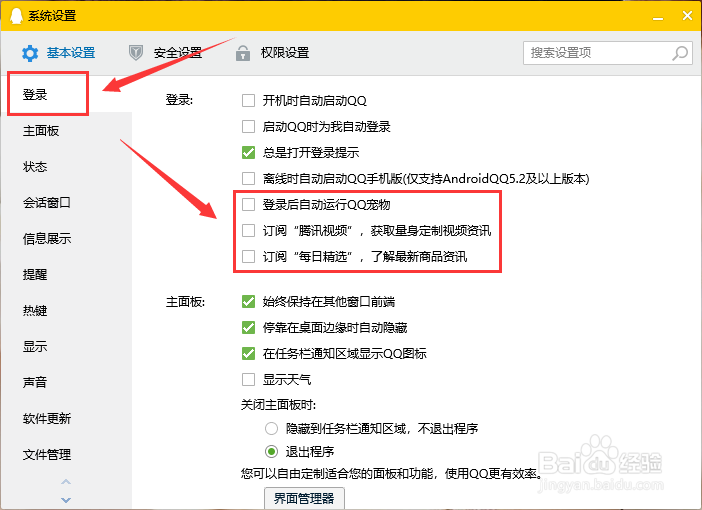Check the 订阅每日精选 subscription option
The height and width of the screenshot is (510, 702).
(248, 256)
